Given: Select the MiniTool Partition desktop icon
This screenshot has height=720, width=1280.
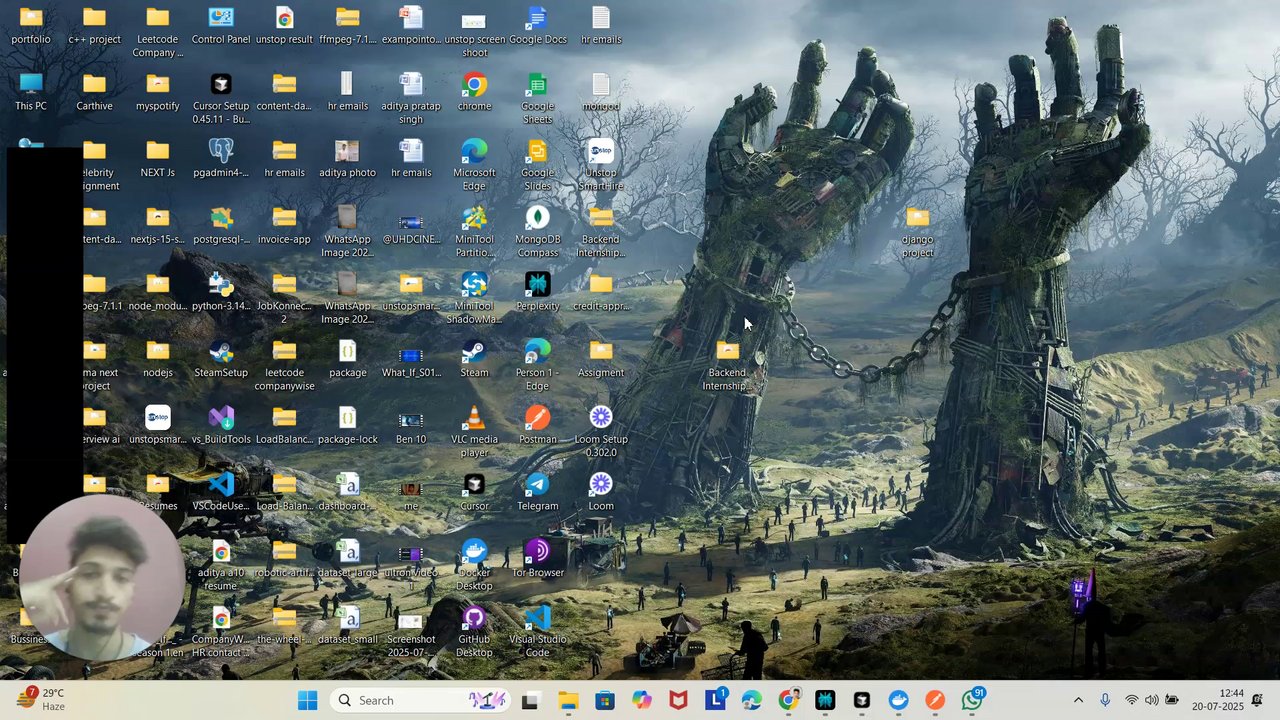Looking at the screenshot, I should coord(474,232).
